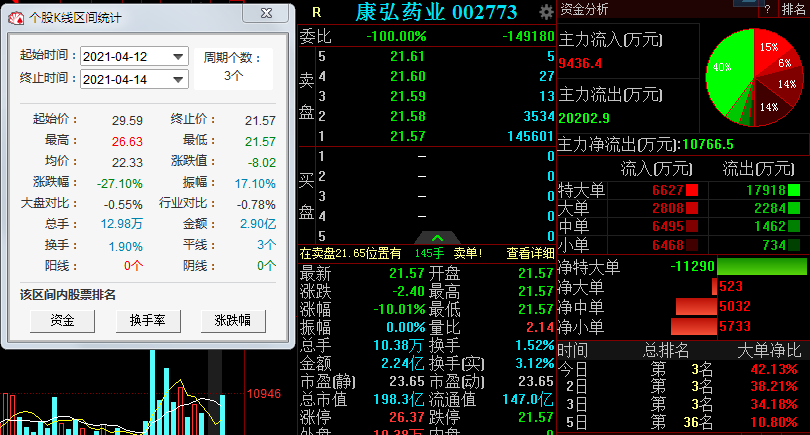Click the 主力流出 value 20202.9
This screenshot has width=810, height=435.
(584, 118)
